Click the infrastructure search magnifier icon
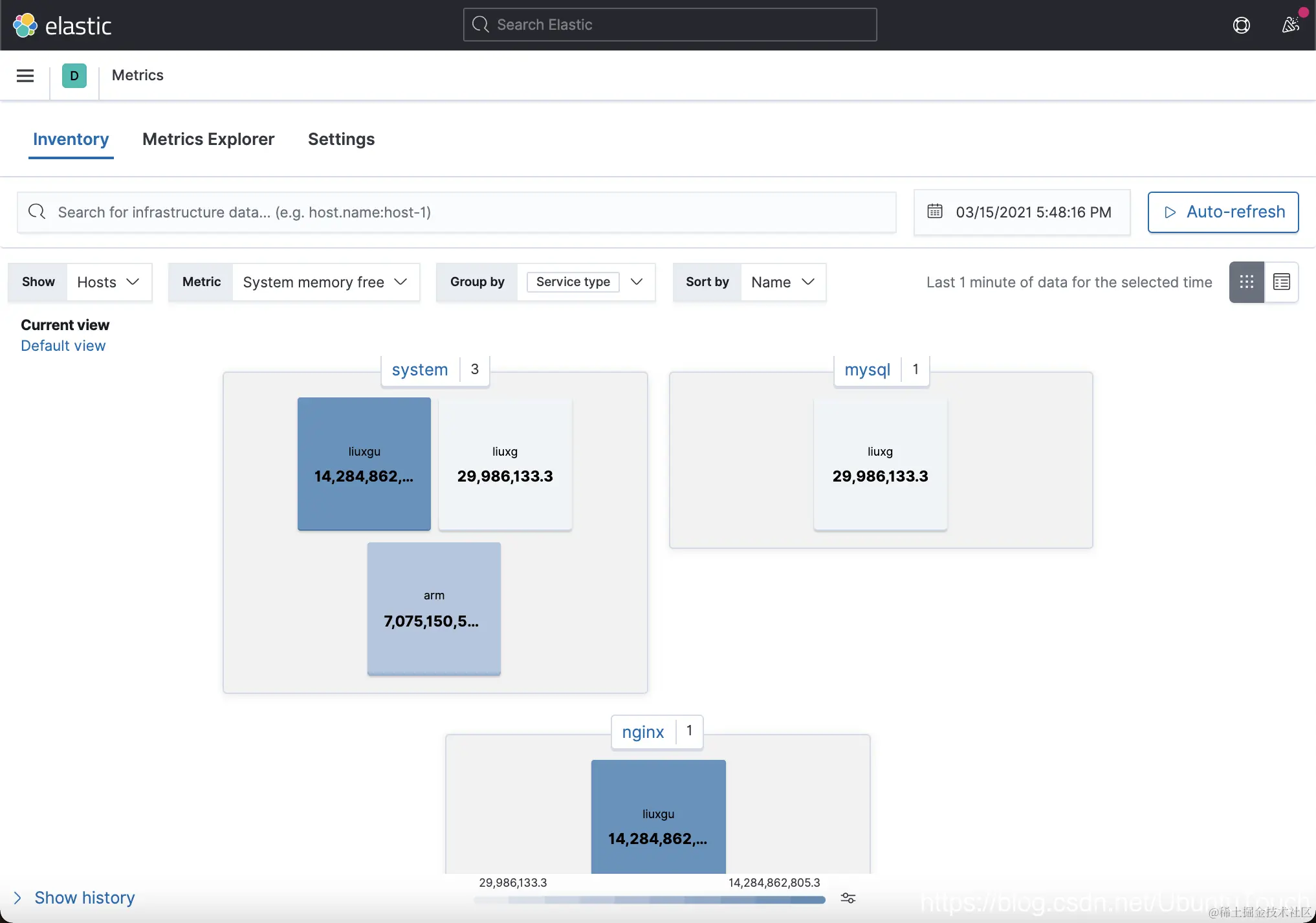Viewport: 1316px width, 923px height. coord(37,212)
